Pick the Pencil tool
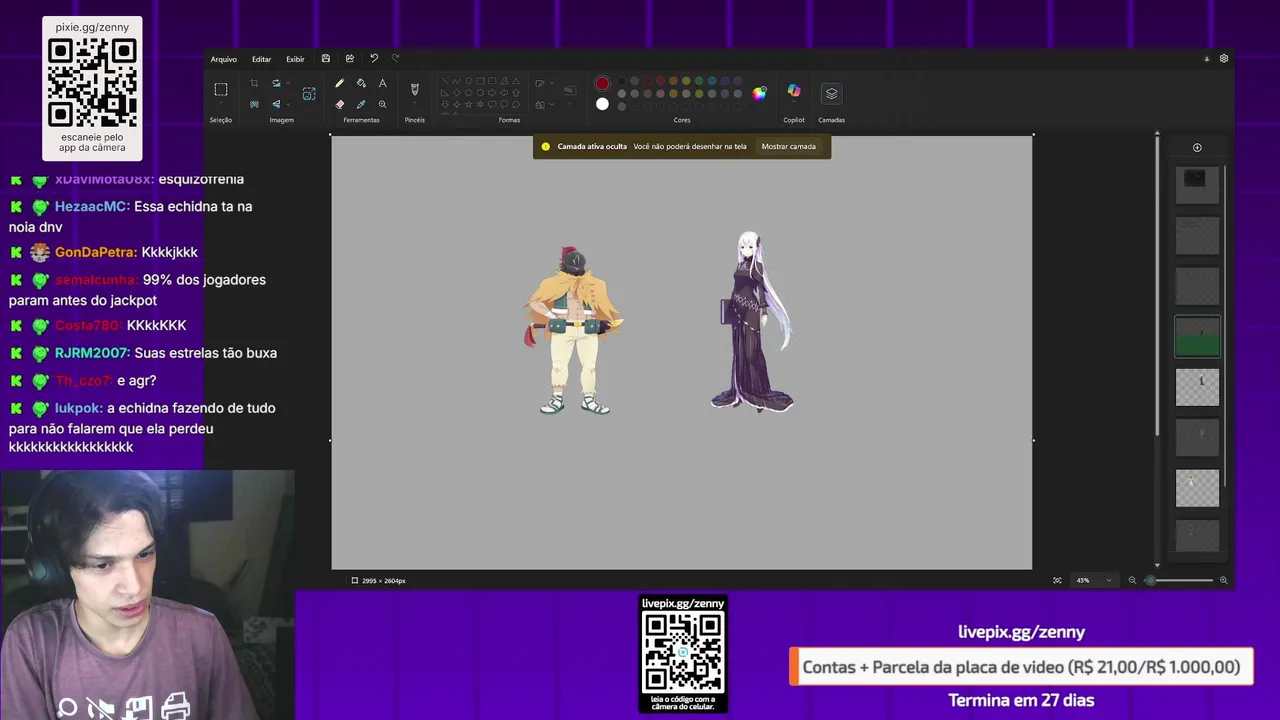Screen dimensions: 1280x720 point(339,83)
